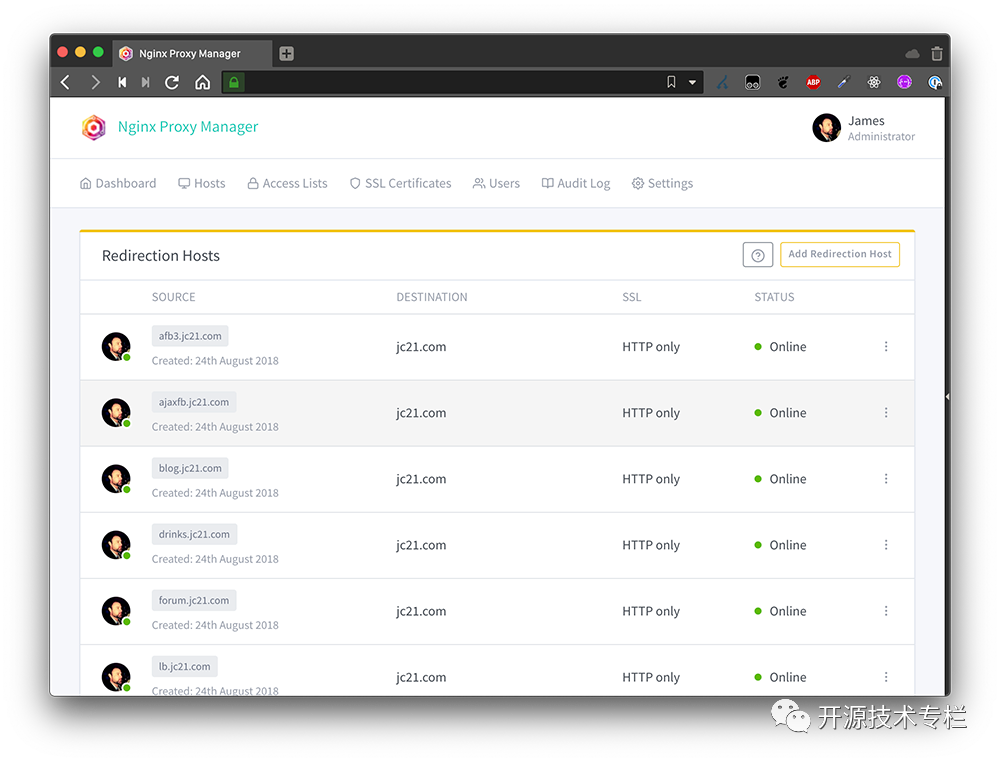Click the rewind history button
The height and width of the screenshot is (762, 1000).
pyautogui.click(x=122, y=82)
